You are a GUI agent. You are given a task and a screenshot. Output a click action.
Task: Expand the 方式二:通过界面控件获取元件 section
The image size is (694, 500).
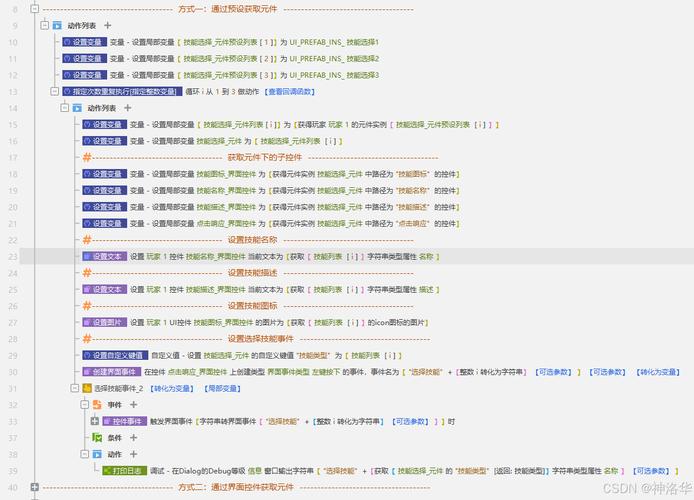[35, 487]
